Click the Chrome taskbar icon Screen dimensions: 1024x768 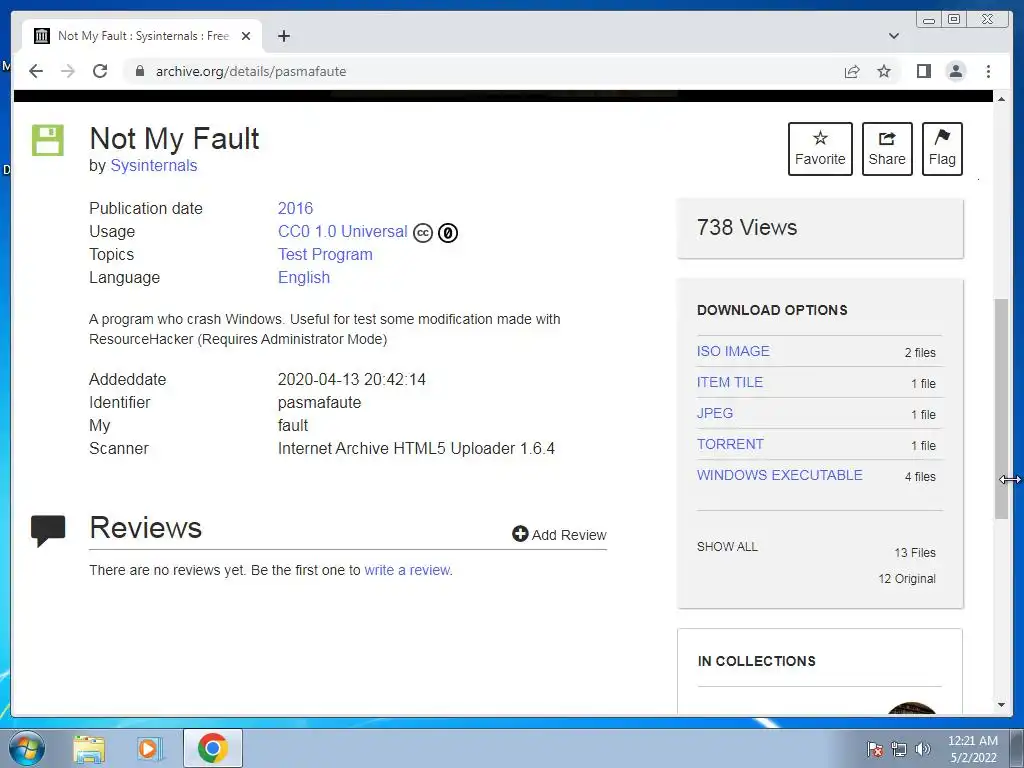[213, 748]
